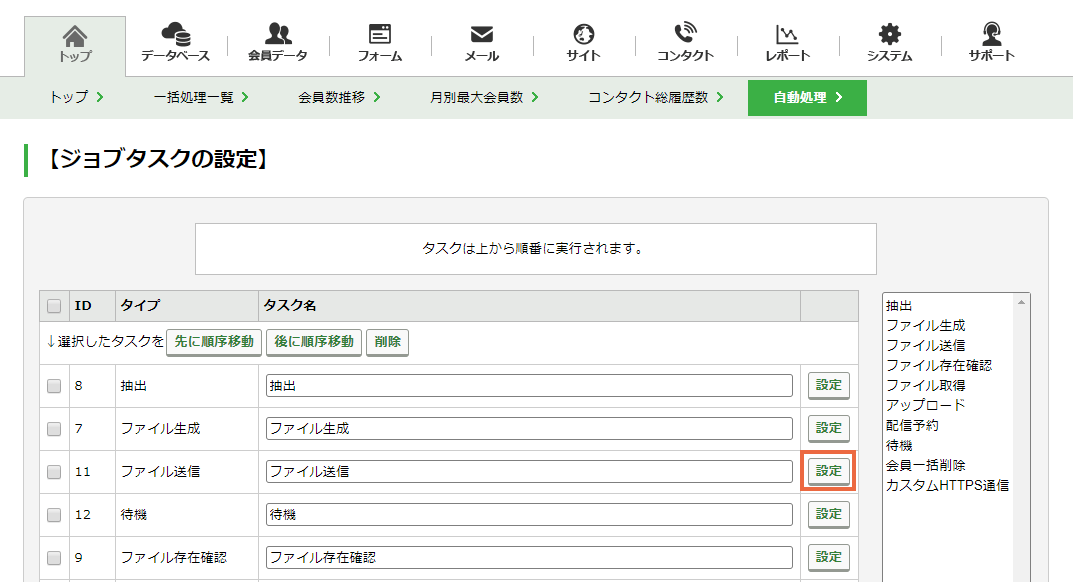The height and width of the screenshot is (582, 1073).
Task: Click 設定 for the ファイル送信 task
Action: point(829,471)
